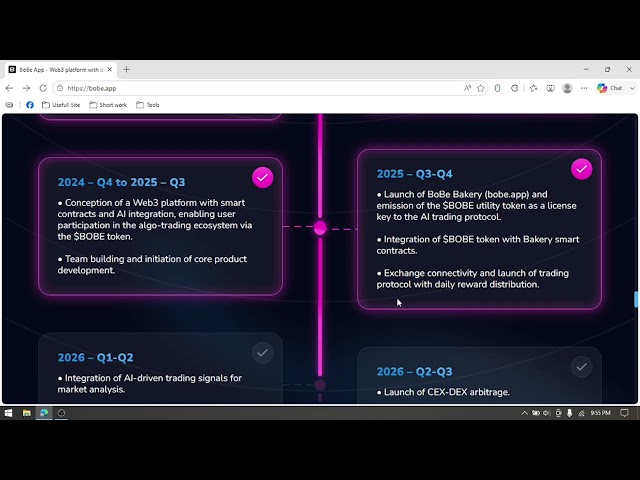Go forward to the next page

click(26, 88)
